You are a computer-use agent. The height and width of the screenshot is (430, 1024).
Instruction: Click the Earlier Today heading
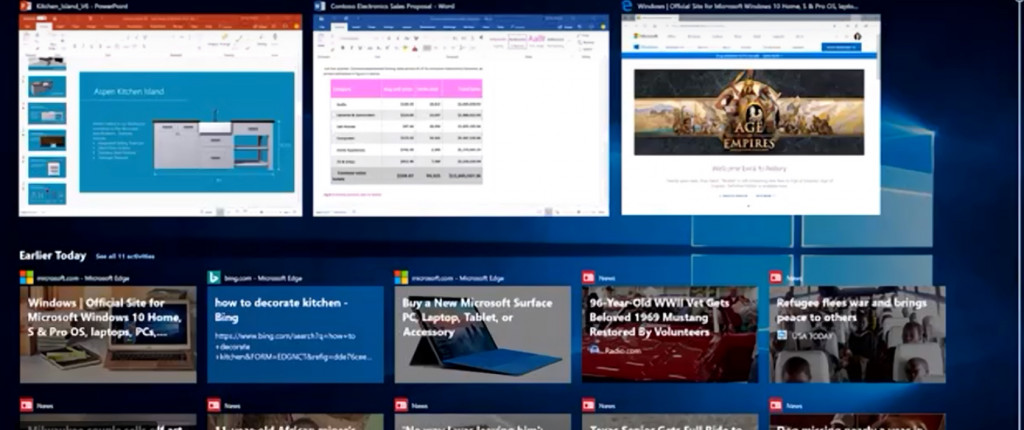[x=53, y=256]
